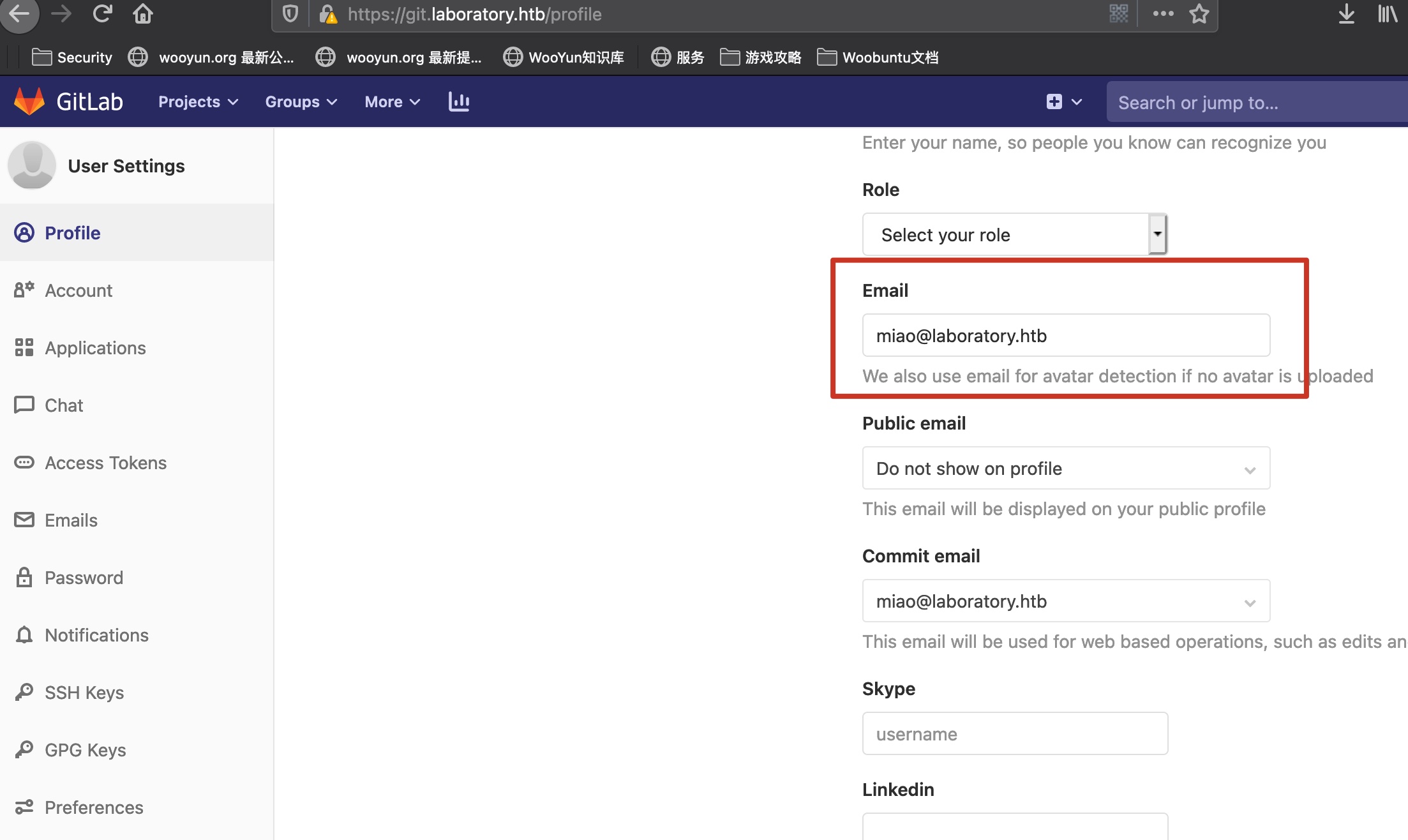Viewport: 1408px width, 840px height.
Task: Click the user avatar in sidebar
Action: coord(31,165)
